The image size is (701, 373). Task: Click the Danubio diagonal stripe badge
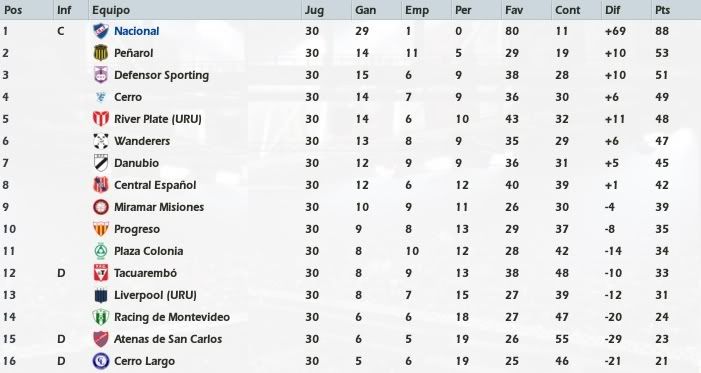pyautogui.click(x=101, y=163)
